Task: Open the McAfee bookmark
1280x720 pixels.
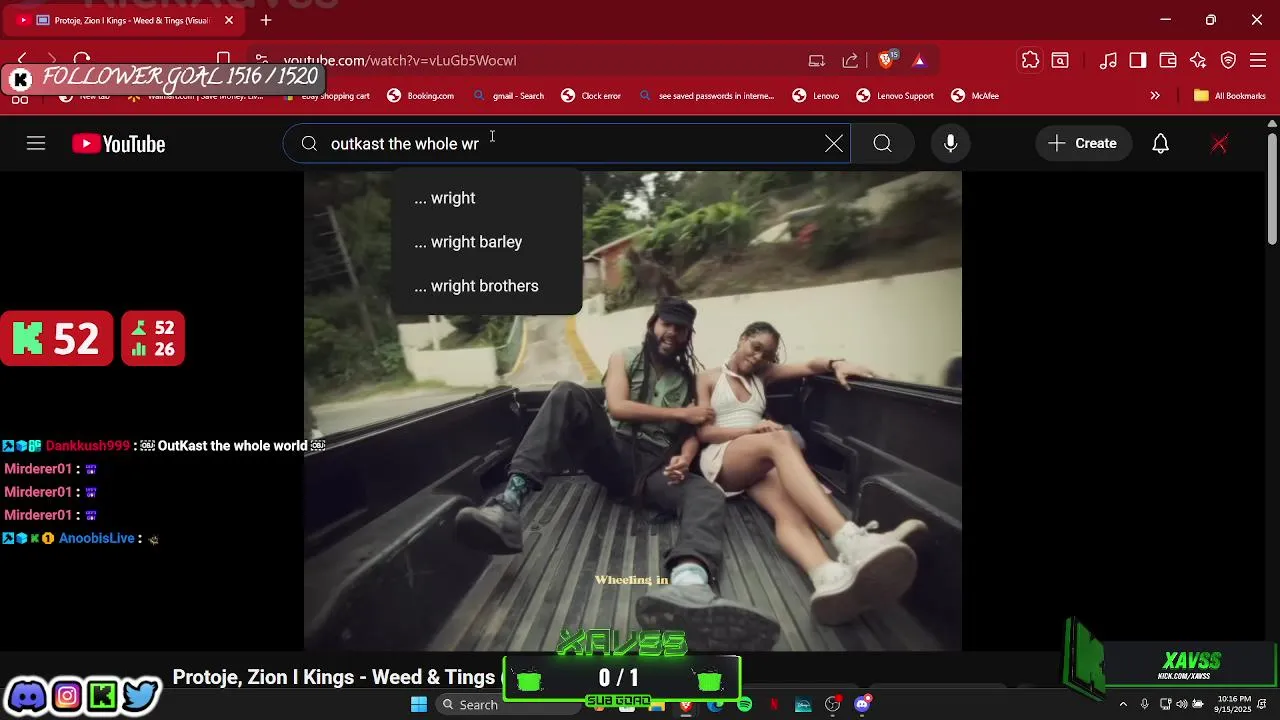Action: click(x=975, y=96)
